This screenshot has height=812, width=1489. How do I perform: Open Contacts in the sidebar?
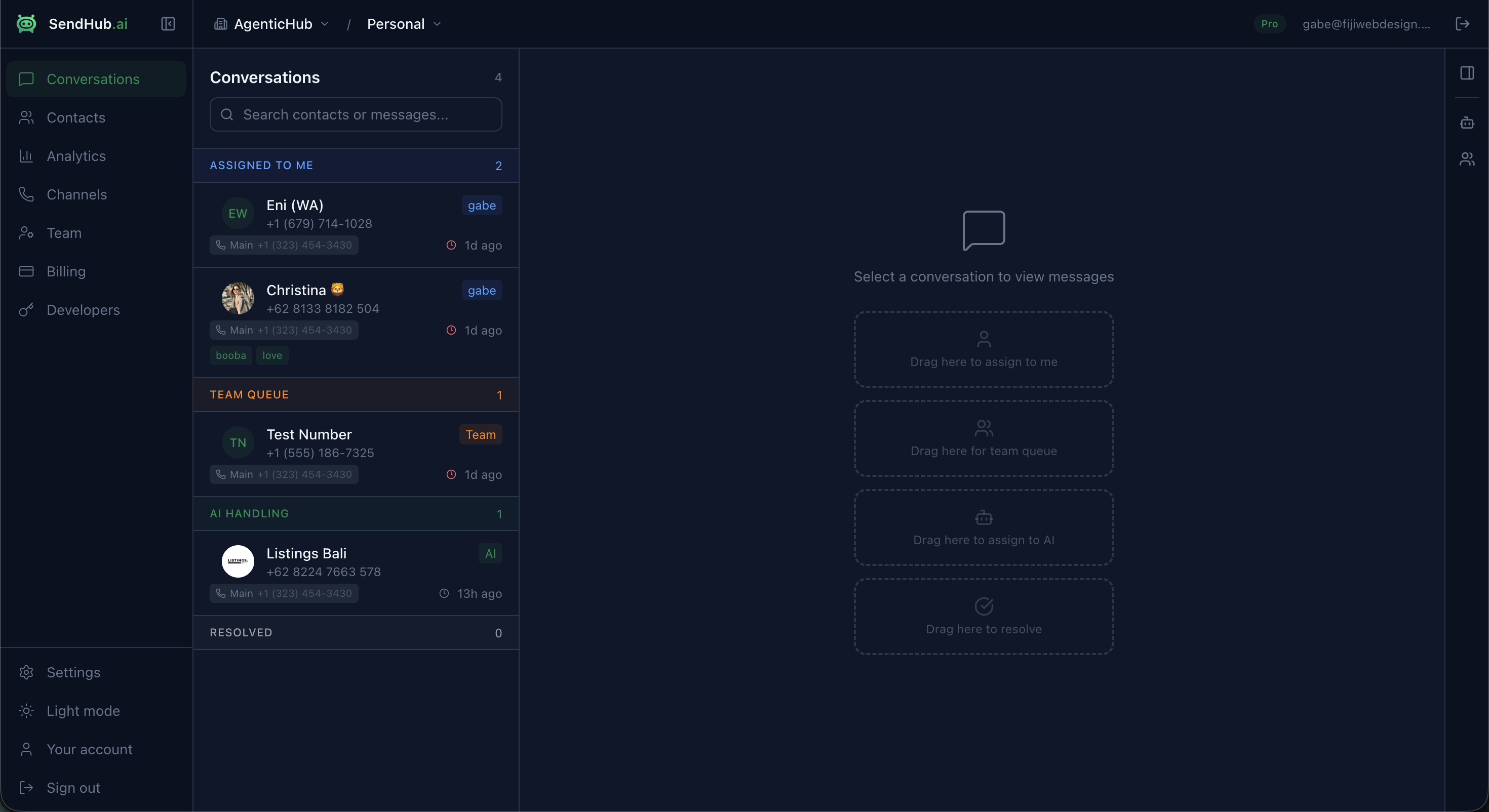coord(96,117)
